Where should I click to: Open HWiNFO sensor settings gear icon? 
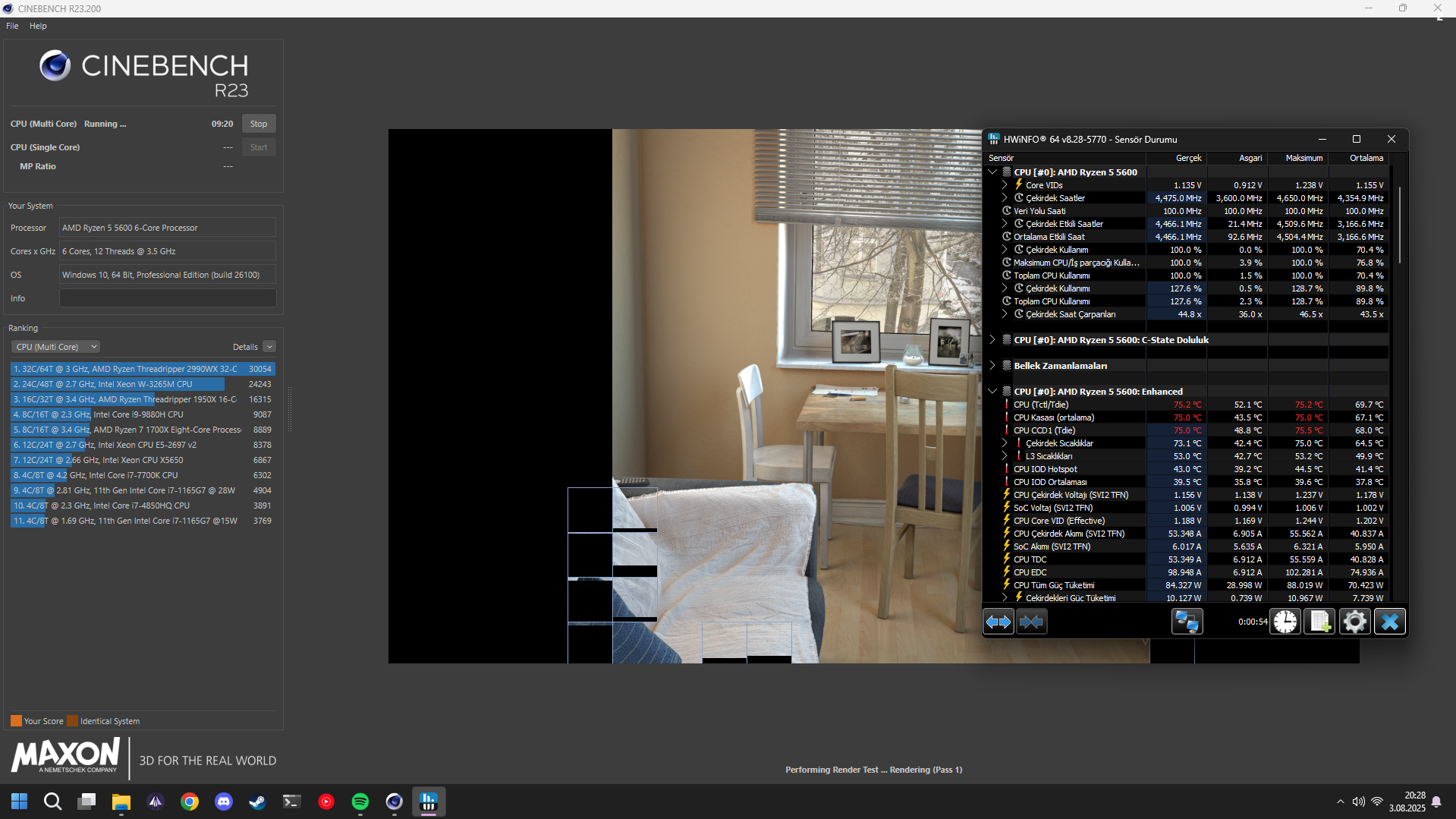tap(1355, 622)
